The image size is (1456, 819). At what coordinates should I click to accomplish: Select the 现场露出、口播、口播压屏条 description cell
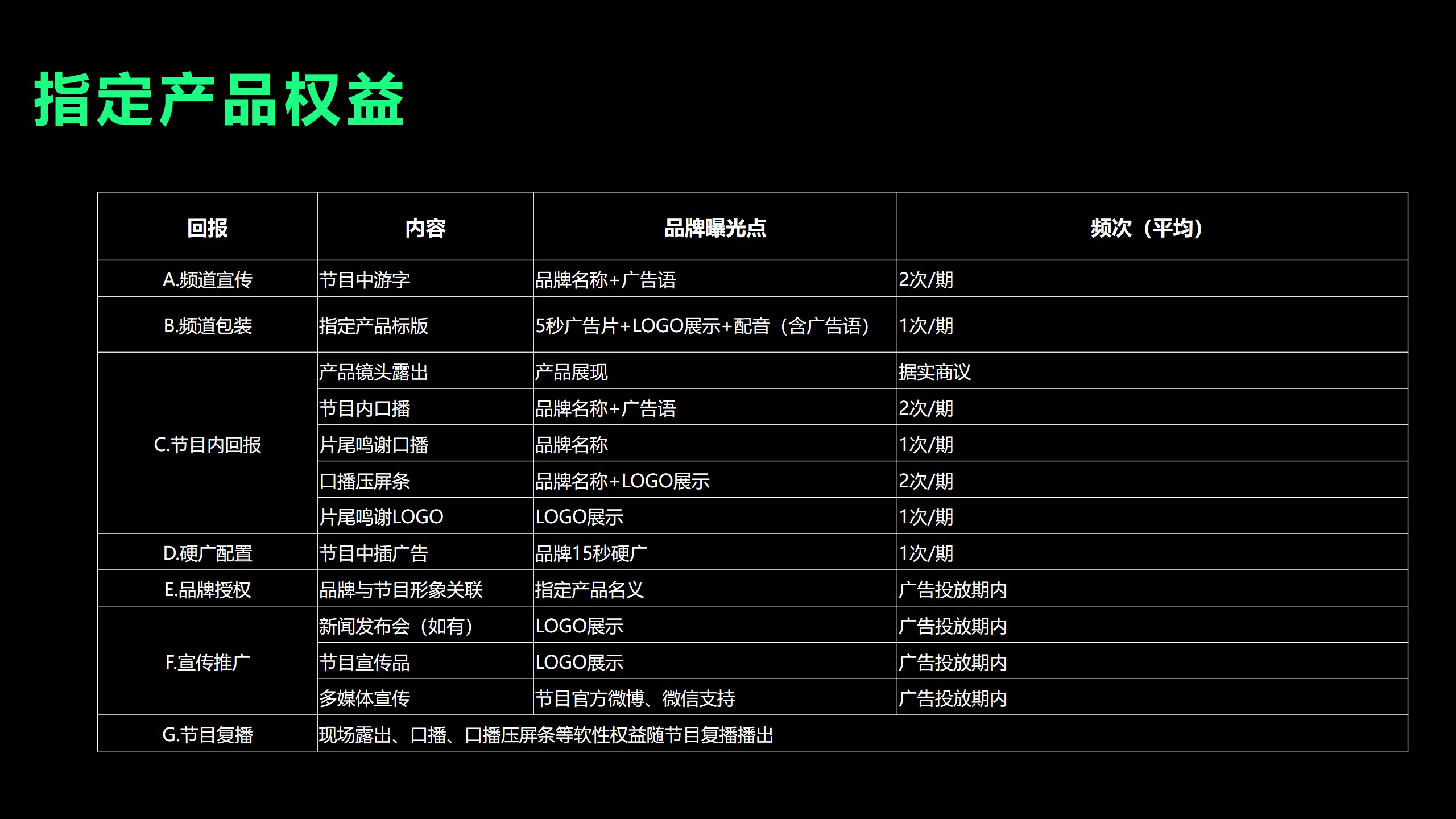click(862, 733)
